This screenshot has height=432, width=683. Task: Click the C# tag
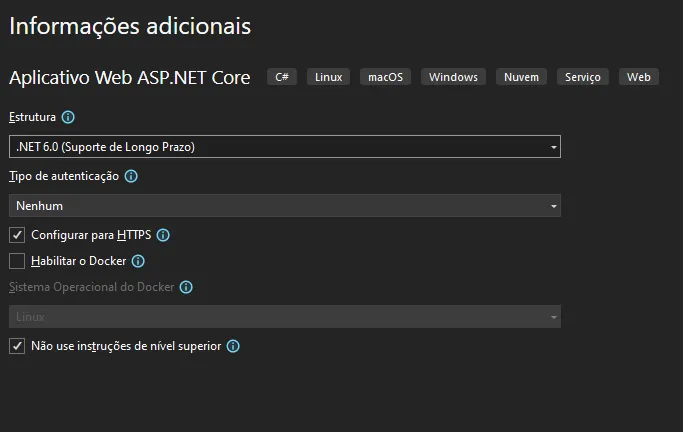click(282, 77)
